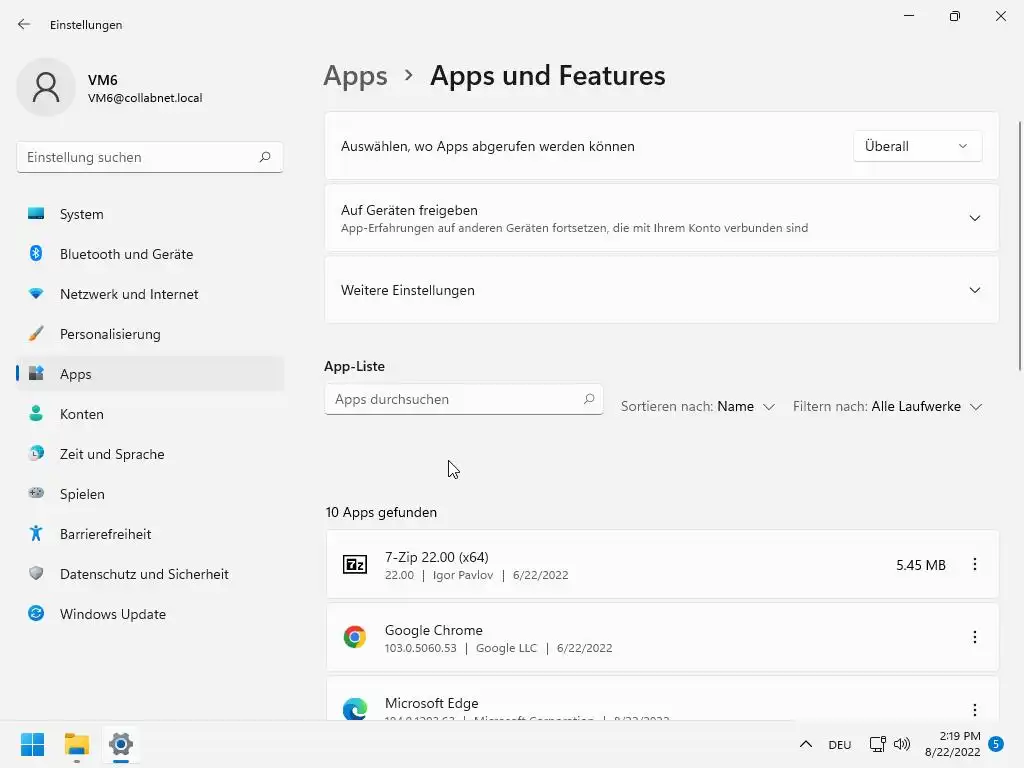
Task: Focus the Einstellung suchen search field
Action: [140, 157]
